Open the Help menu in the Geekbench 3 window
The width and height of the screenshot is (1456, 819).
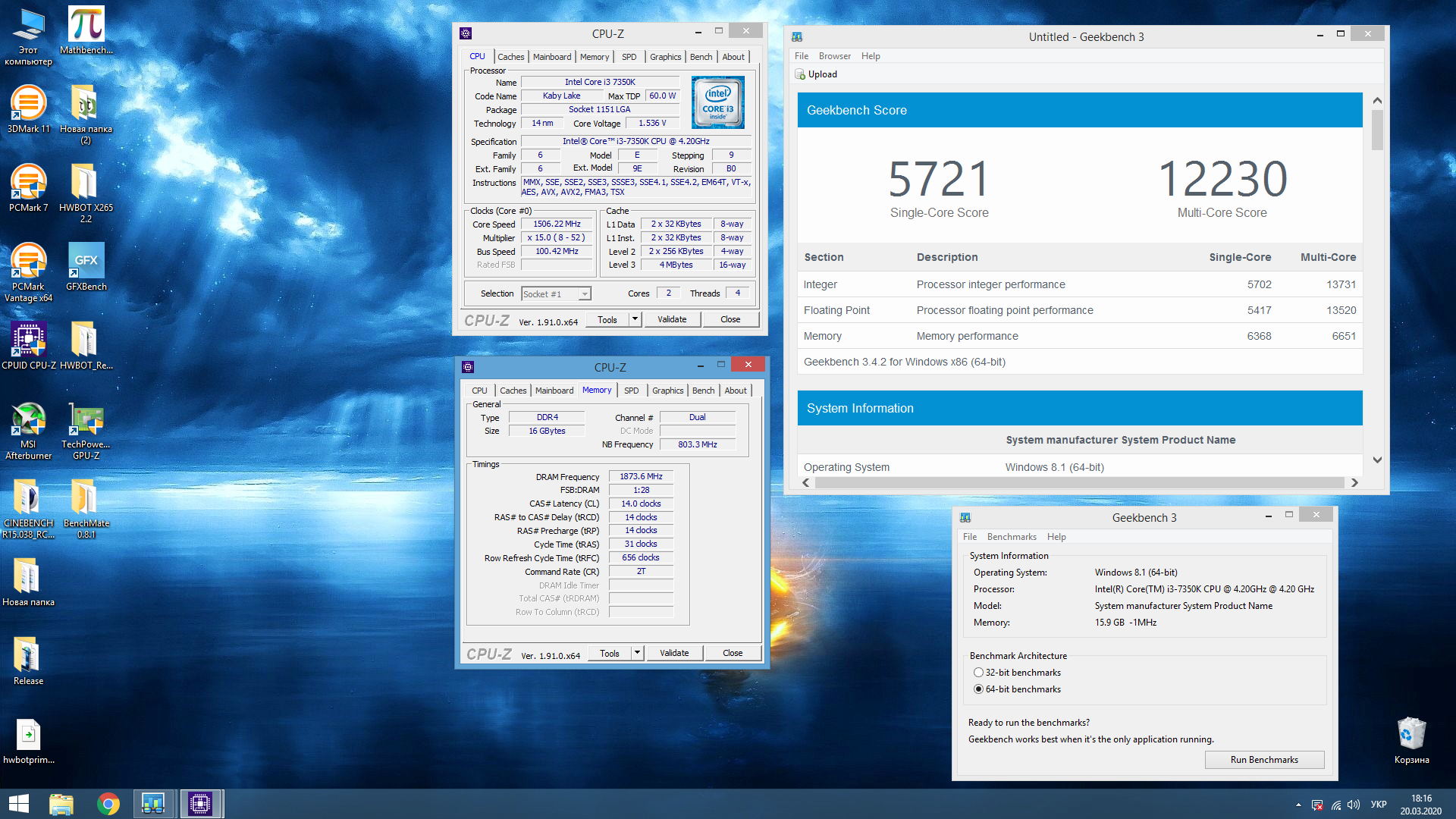[x=1056, y=537]
